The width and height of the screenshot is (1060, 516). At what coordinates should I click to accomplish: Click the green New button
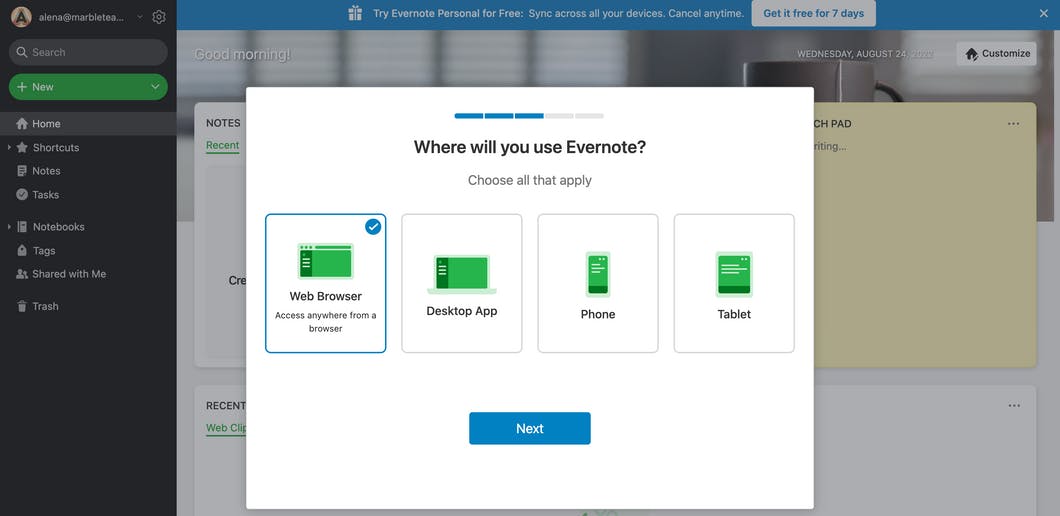tap(88, 87)
